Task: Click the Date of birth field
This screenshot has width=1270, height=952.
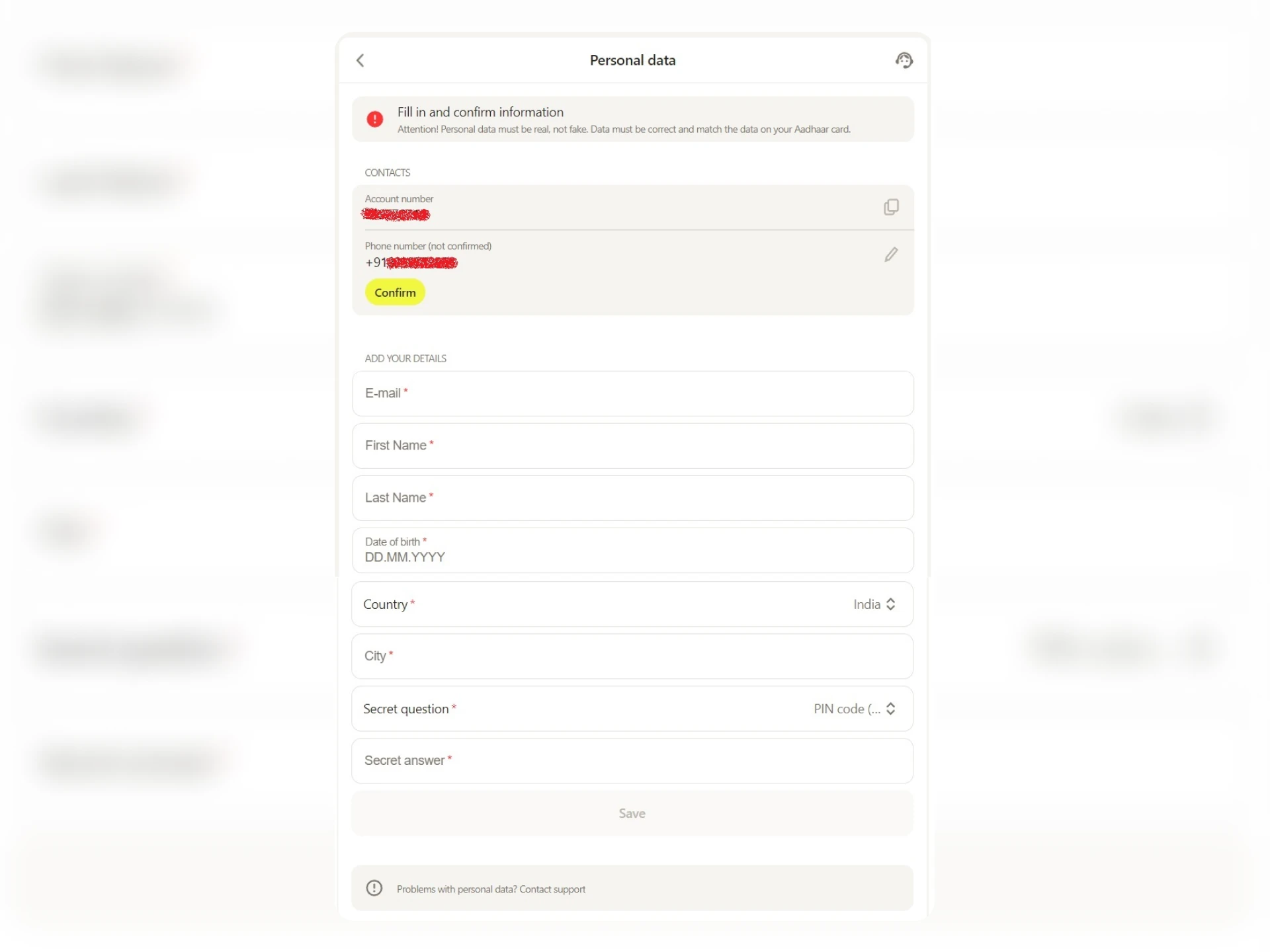Action: [632, 551]
